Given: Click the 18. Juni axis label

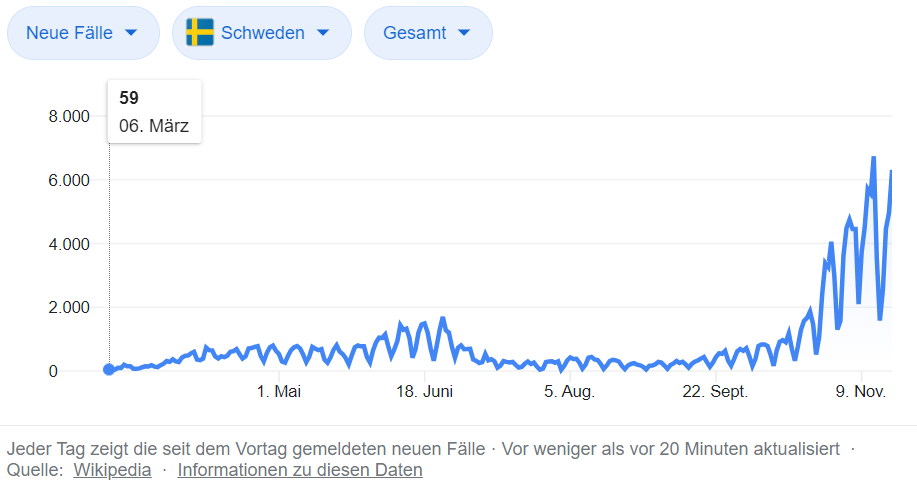Looking at the screenshot, I should click(425, 392).
